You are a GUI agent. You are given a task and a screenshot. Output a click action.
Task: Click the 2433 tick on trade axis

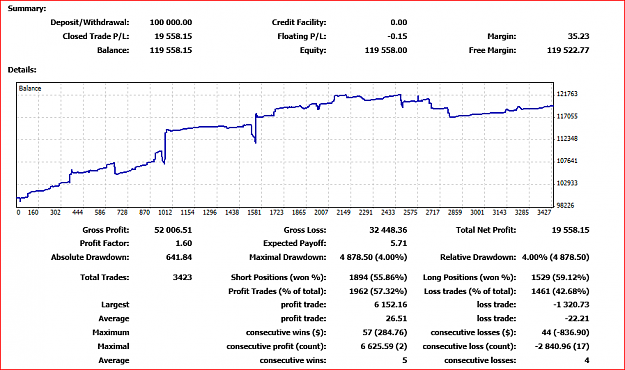[388, 213]
